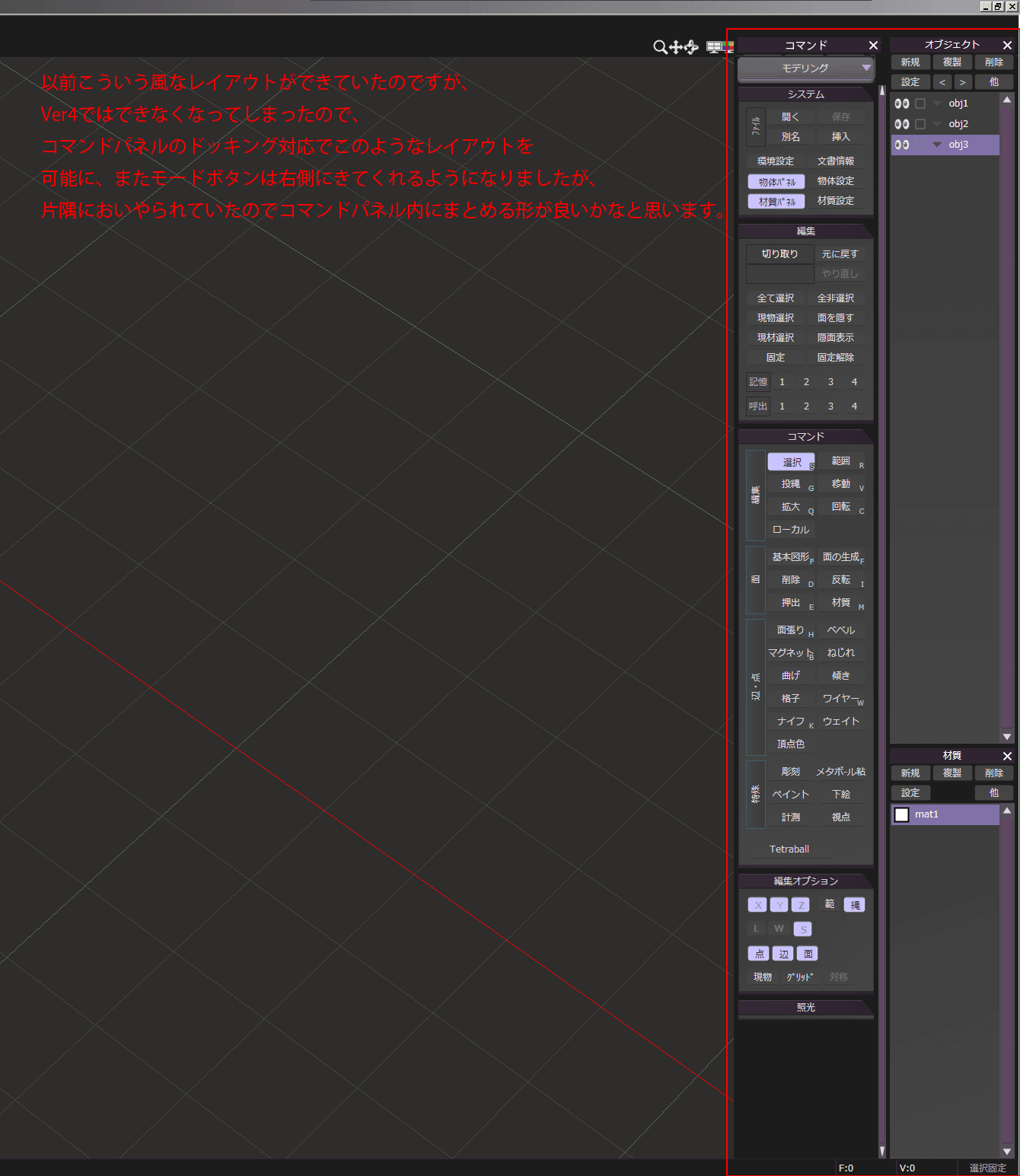Screen dimensions: 1020x1176
Task: Select the 回転 rotate command
Action: (x=842, y=507)
